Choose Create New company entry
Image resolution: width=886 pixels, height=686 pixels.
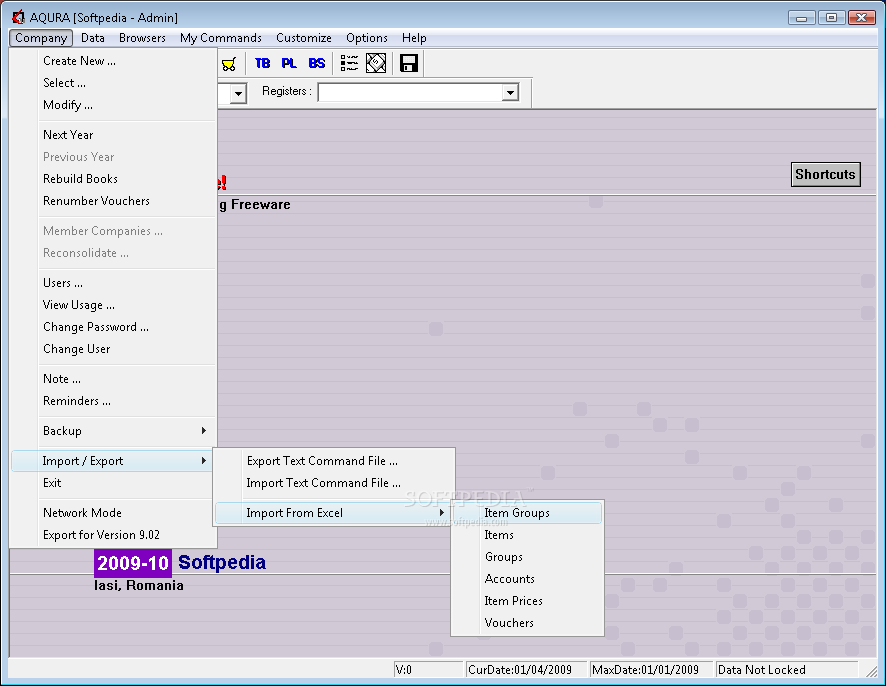113,60
